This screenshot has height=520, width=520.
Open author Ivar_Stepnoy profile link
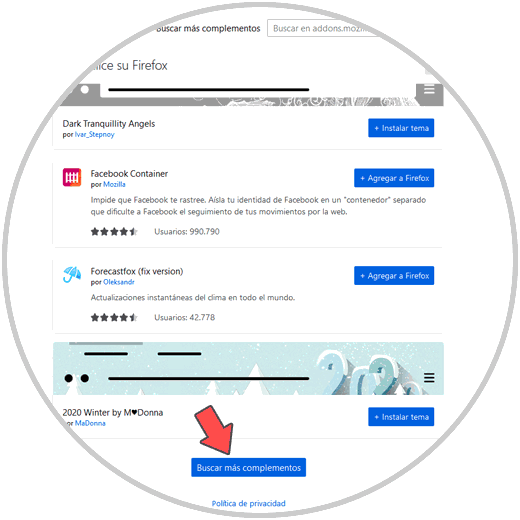pyautogui.click(x=95, y=134)
